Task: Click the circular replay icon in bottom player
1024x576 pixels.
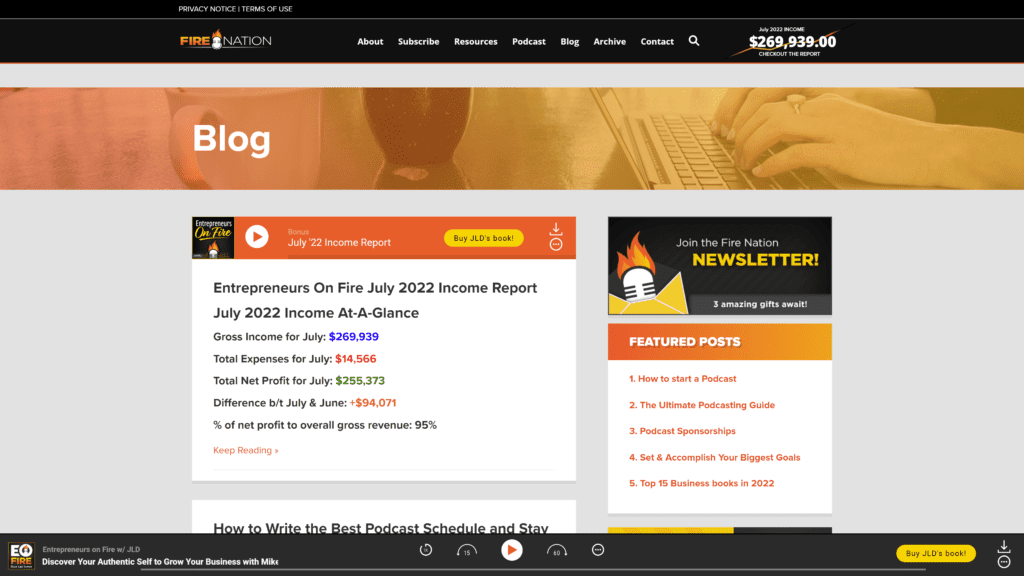Action: [426, 550]
